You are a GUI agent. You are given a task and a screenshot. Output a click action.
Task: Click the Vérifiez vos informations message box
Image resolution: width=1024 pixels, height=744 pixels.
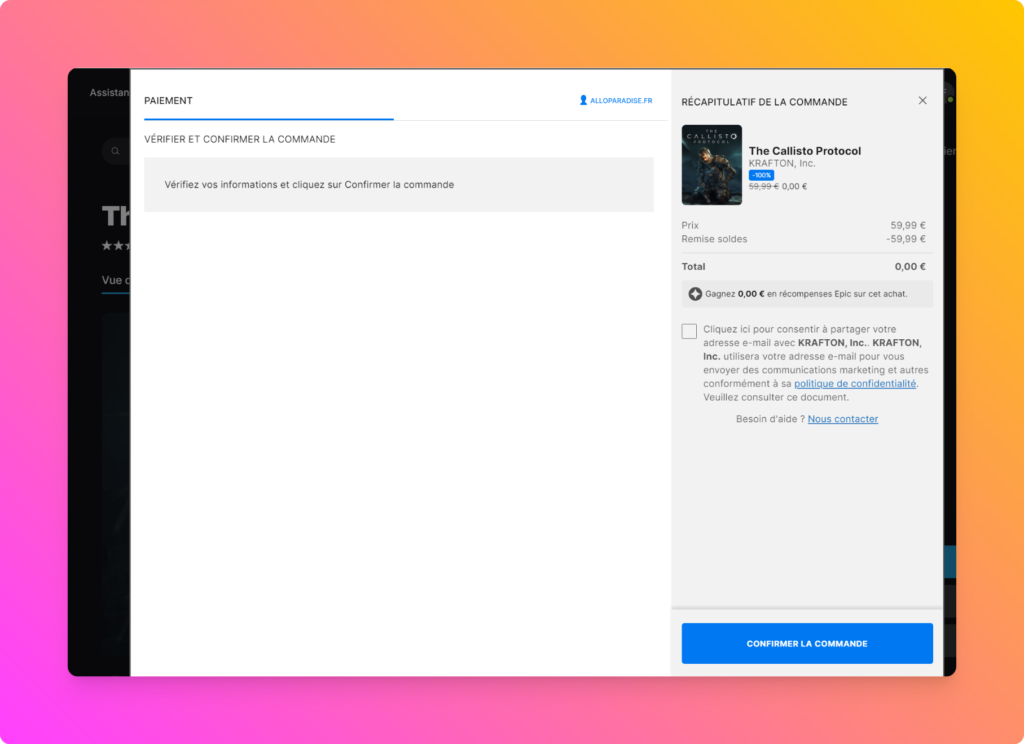click(398, 185)
